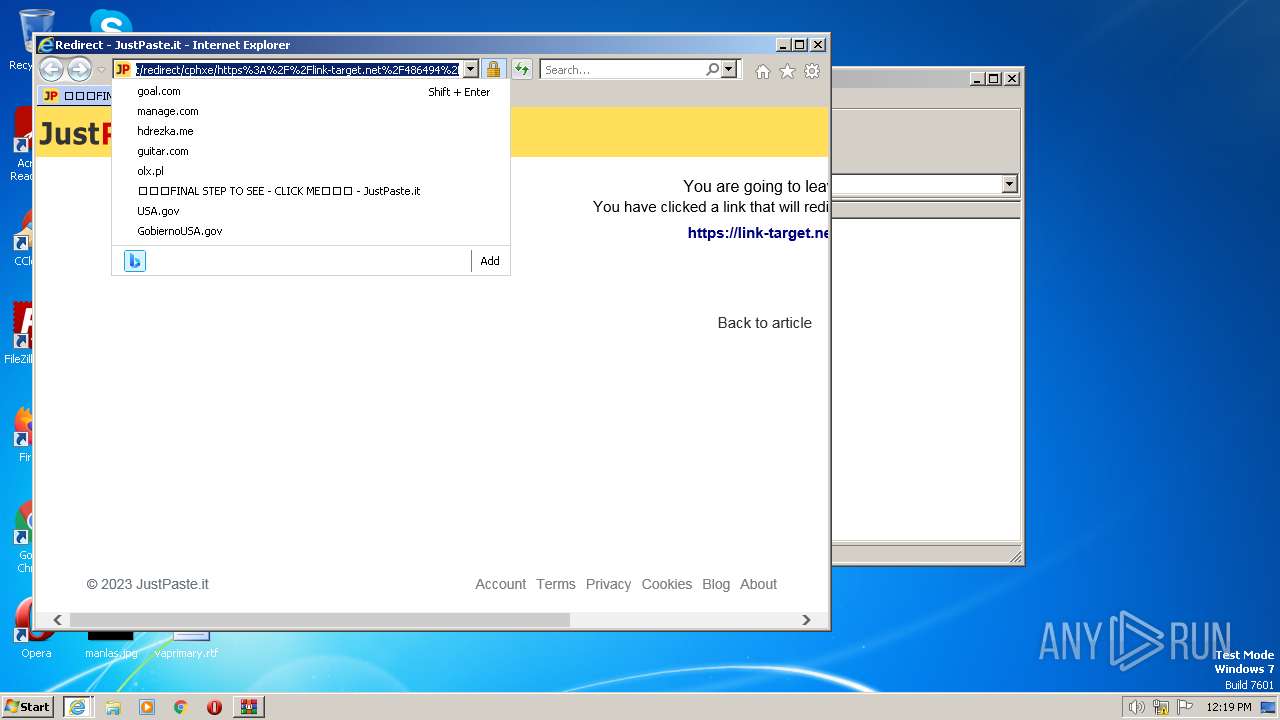Click the 12:19 PM system clock
This screenshot has width=1280, height=720.
pos(1229,707)
